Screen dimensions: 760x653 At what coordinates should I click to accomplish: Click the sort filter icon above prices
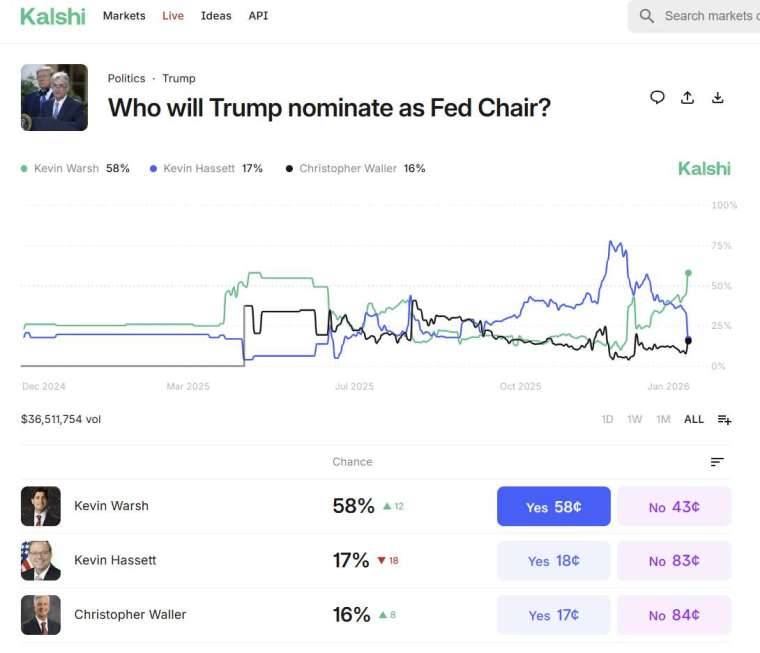tap(717, 462)
